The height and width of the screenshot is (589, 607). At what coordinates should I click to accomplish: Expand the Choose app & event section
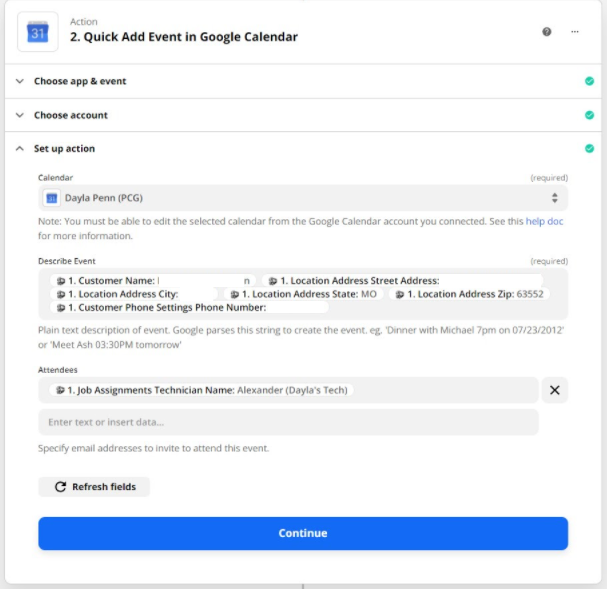pyautogui.click(x=80, y=81)
